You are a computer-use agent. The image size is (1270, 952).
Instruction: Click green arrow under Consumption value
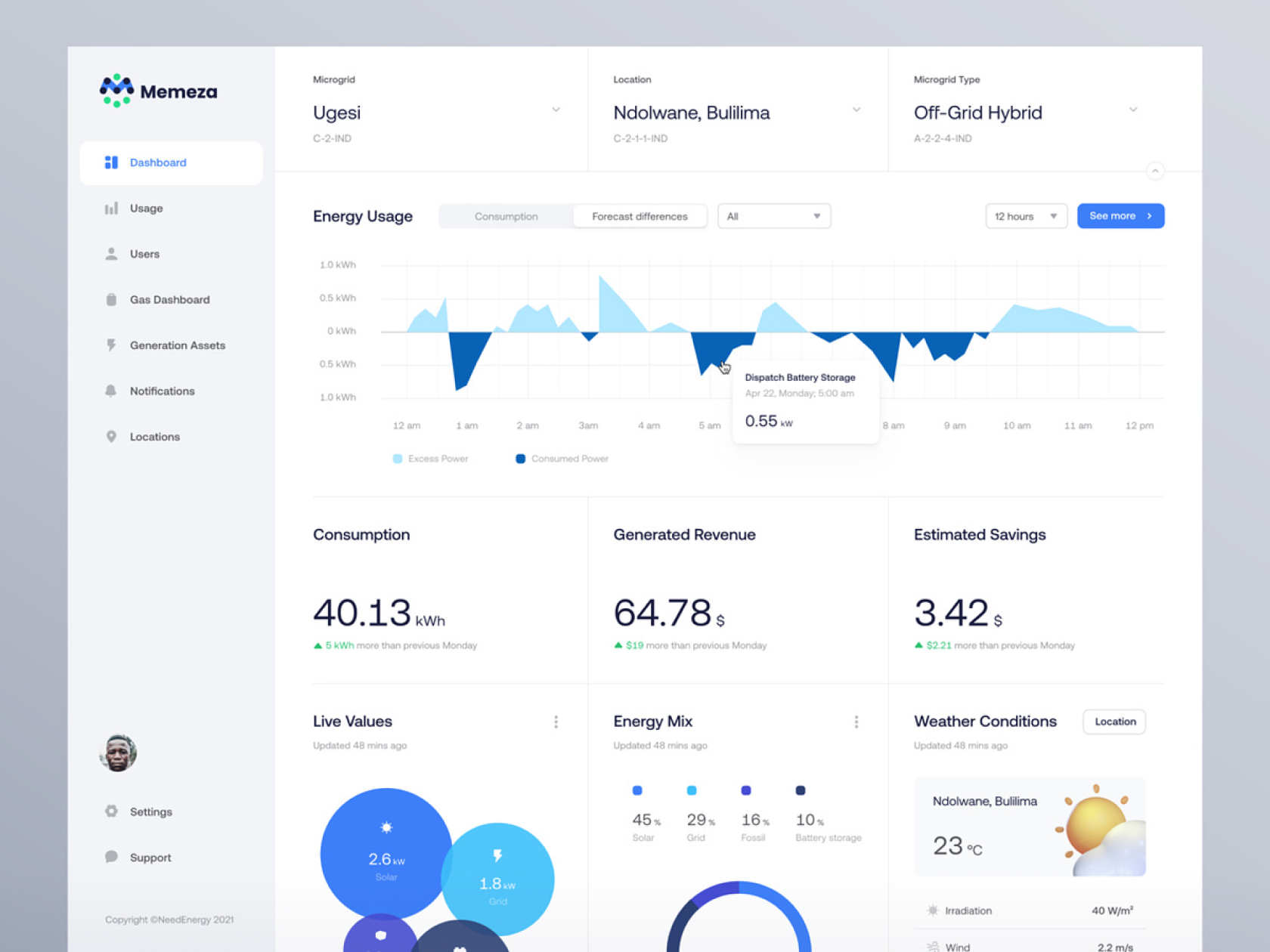click(x=317, y=645)
